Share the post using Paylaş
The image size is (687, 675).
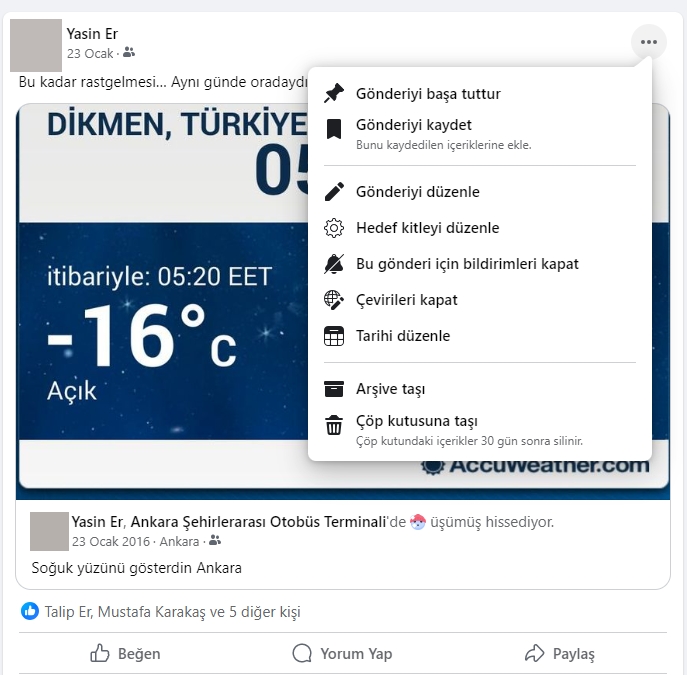pyautogui.click(x=560, y=653)
